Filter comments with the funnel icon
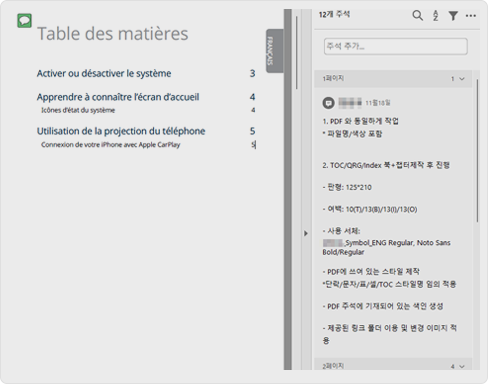This screenshot has width=488, height=384. pyautogui.click(x=453, y=15)
